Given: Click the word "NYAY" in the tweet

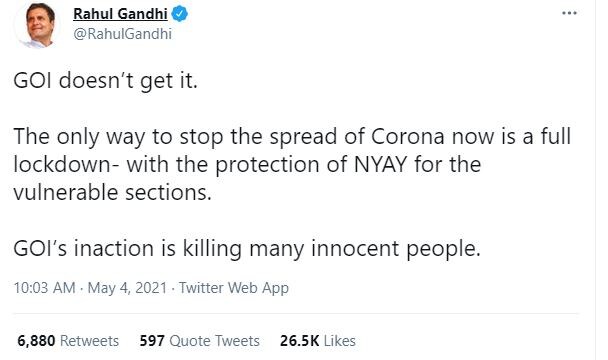Looking at the screenshot, I should 380,164.
